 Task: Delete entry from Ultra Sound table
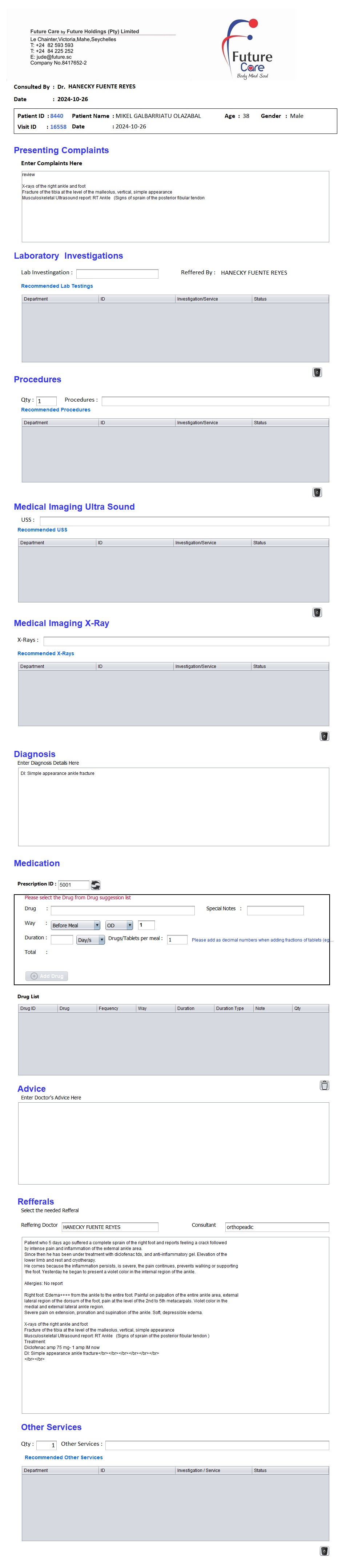coord(317,612)
